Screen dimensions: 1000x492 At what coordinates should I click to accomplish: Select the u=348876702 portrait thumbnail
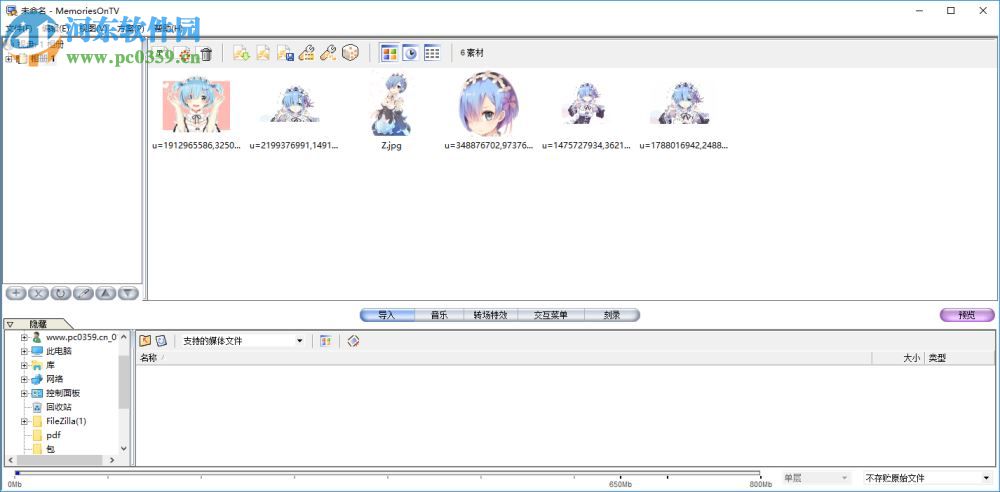pos(489,104)
